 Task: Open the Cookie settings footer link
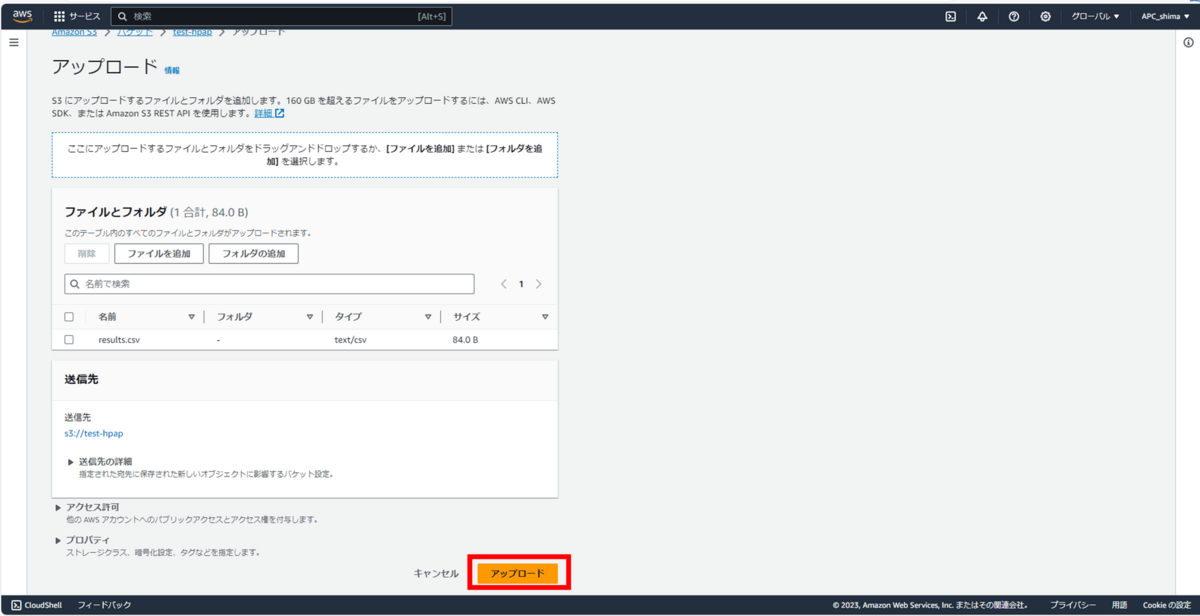pos(1166,605)
